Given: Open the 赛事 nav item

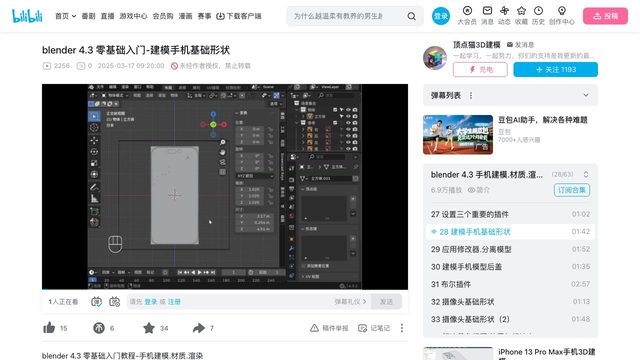Looking at the screenshot, I should pos(204,16).
